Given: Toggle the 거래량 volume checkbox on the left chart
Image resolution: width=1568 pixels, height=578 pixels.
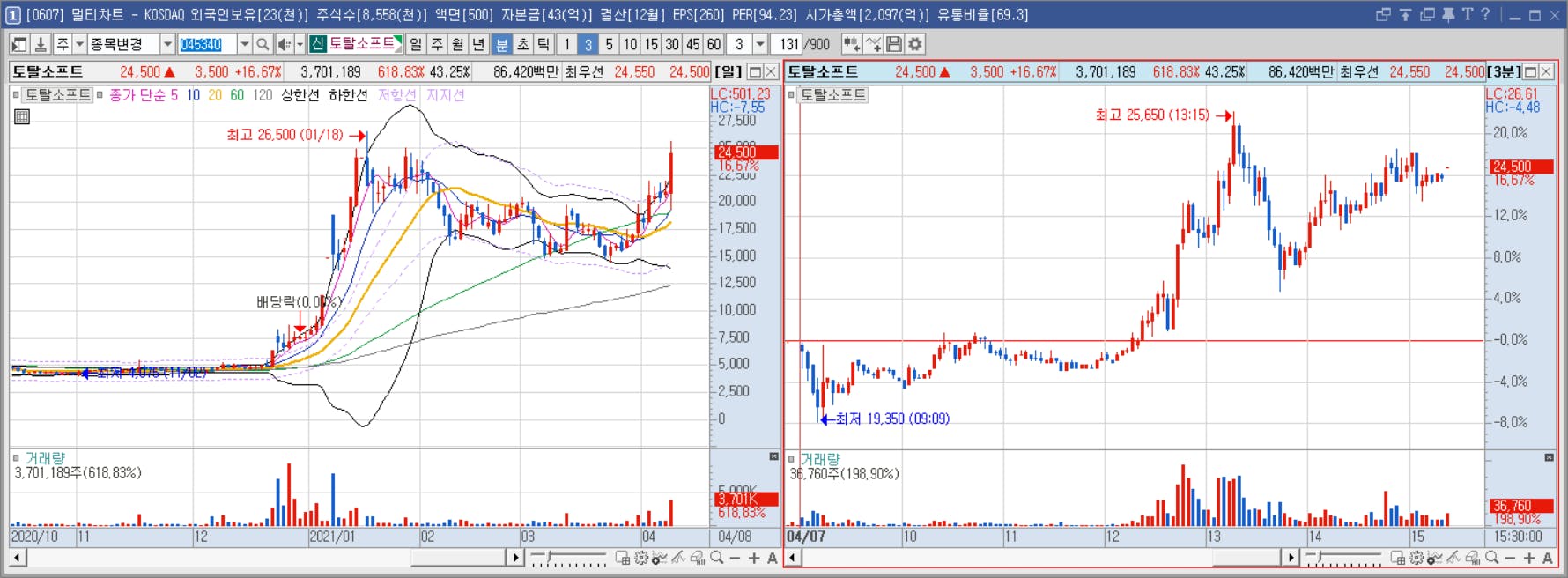Looking at the screenshot, I should pos(17,458).
